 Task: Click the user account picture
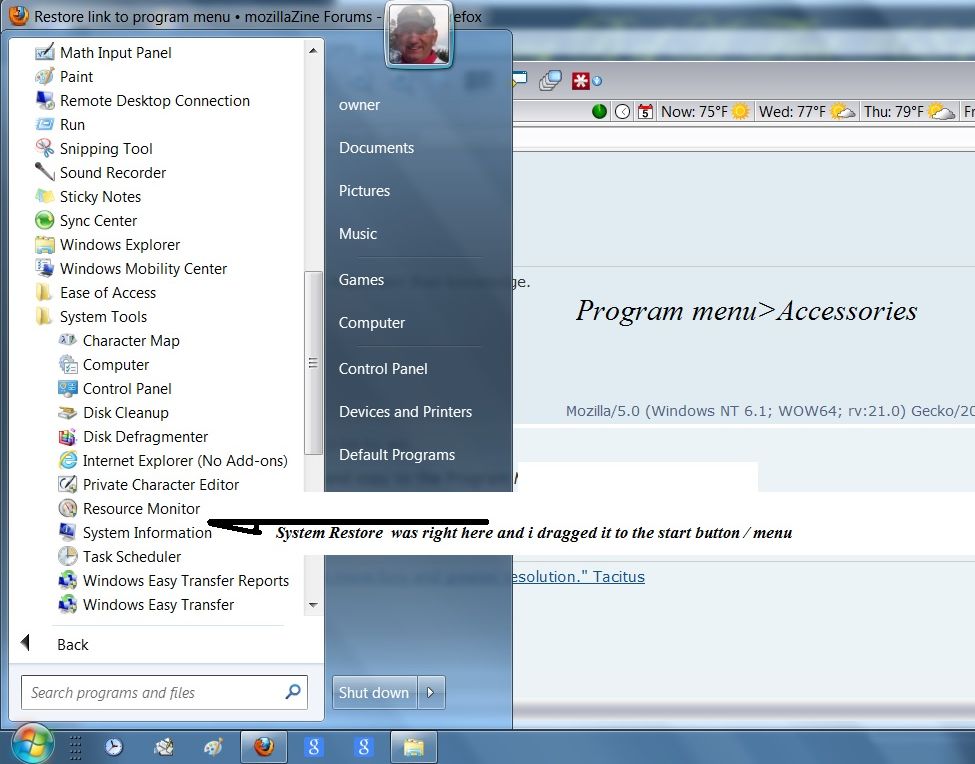[x=418, y=34]
